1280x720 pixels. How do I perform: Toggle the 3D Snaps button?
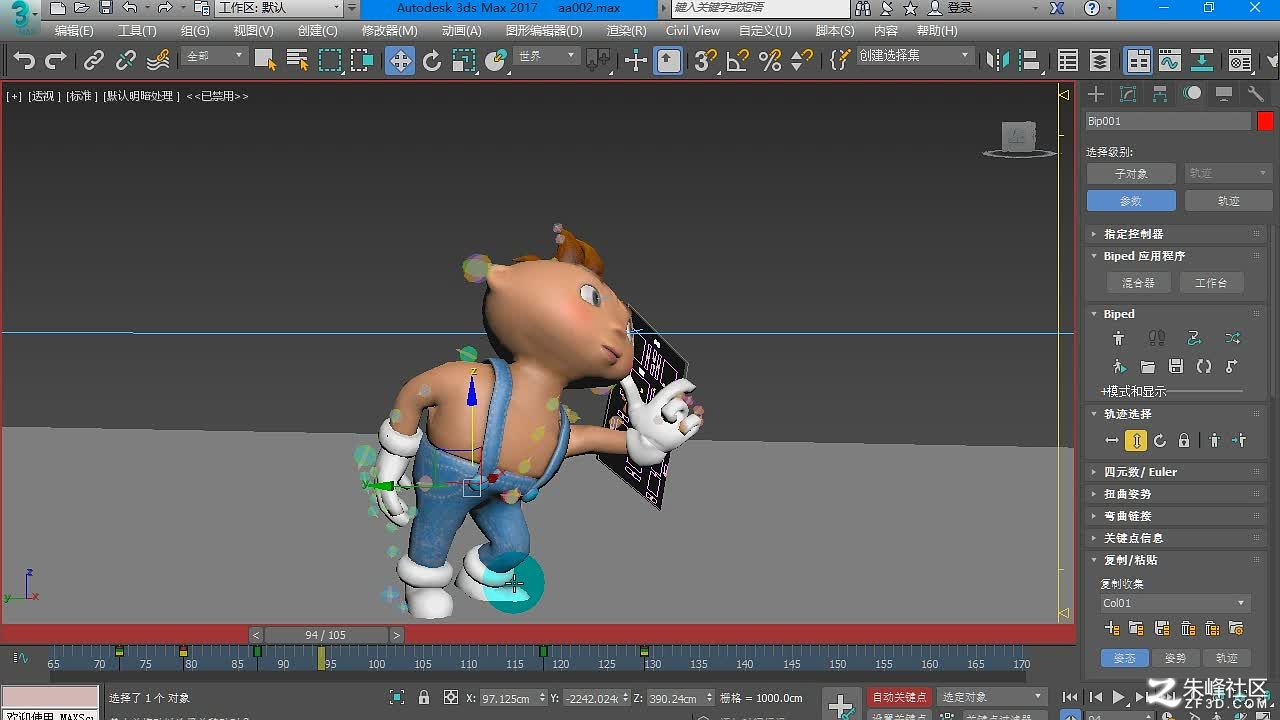tap(706, 61)
